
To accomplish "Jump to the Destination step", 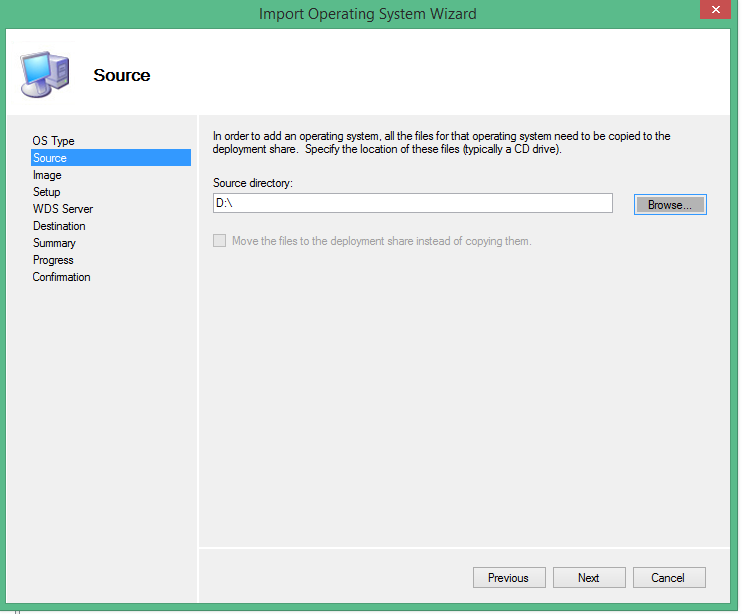I will tap(59, 226).
